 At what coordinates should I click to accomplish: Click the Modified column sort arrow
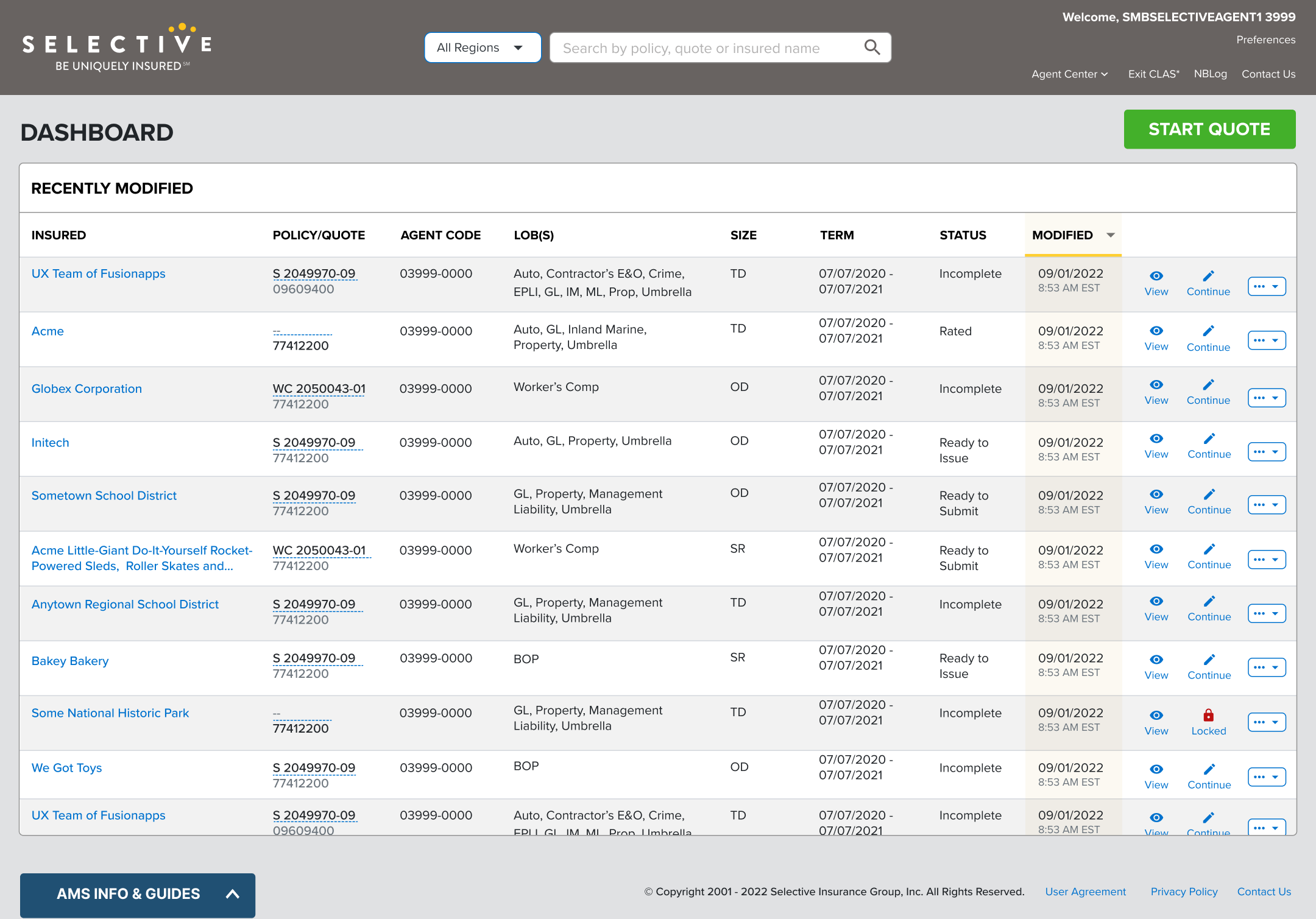tap(1111, 235)
